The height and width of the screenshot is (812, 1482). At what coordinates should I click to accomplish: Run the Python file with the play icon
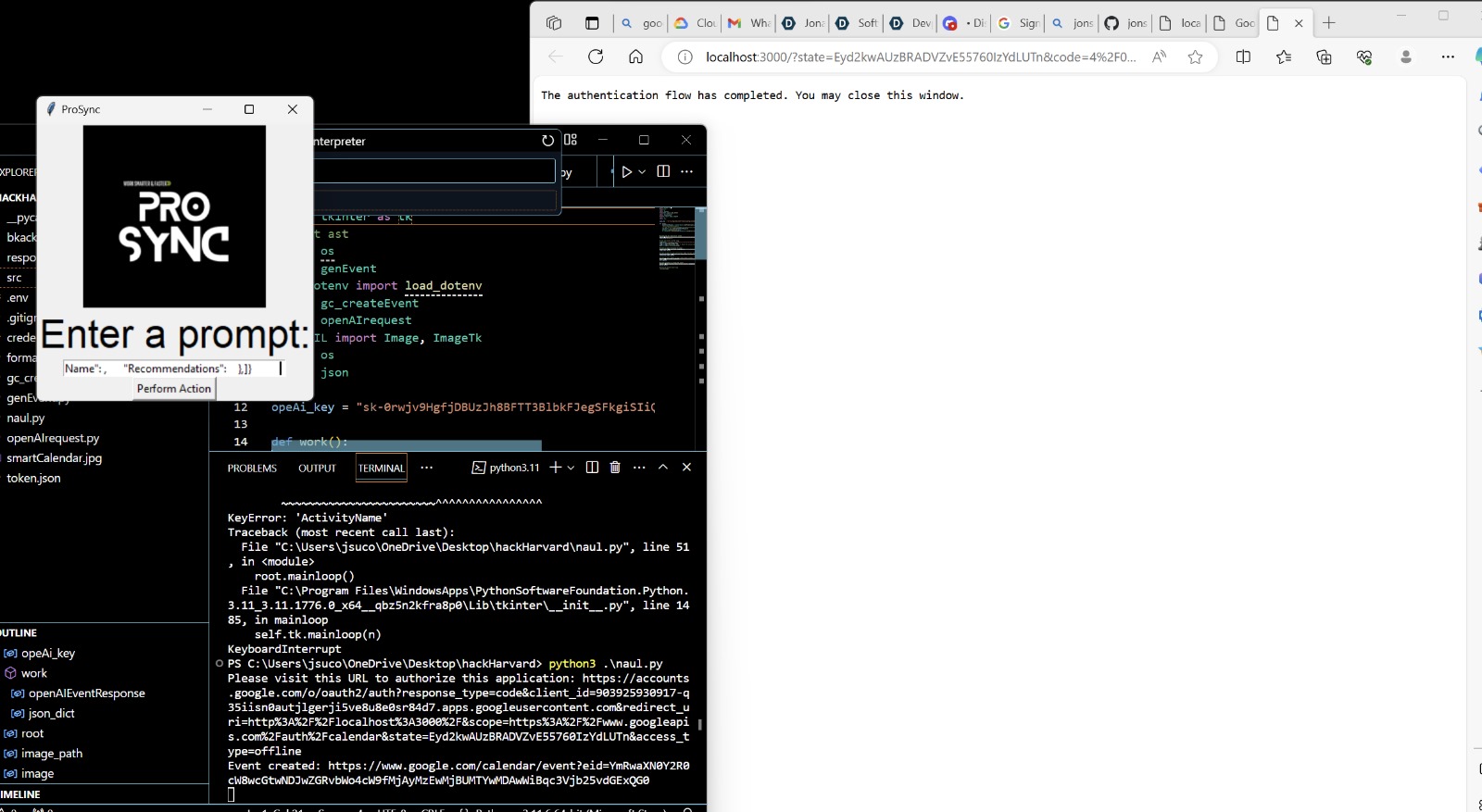pos(627,171)
